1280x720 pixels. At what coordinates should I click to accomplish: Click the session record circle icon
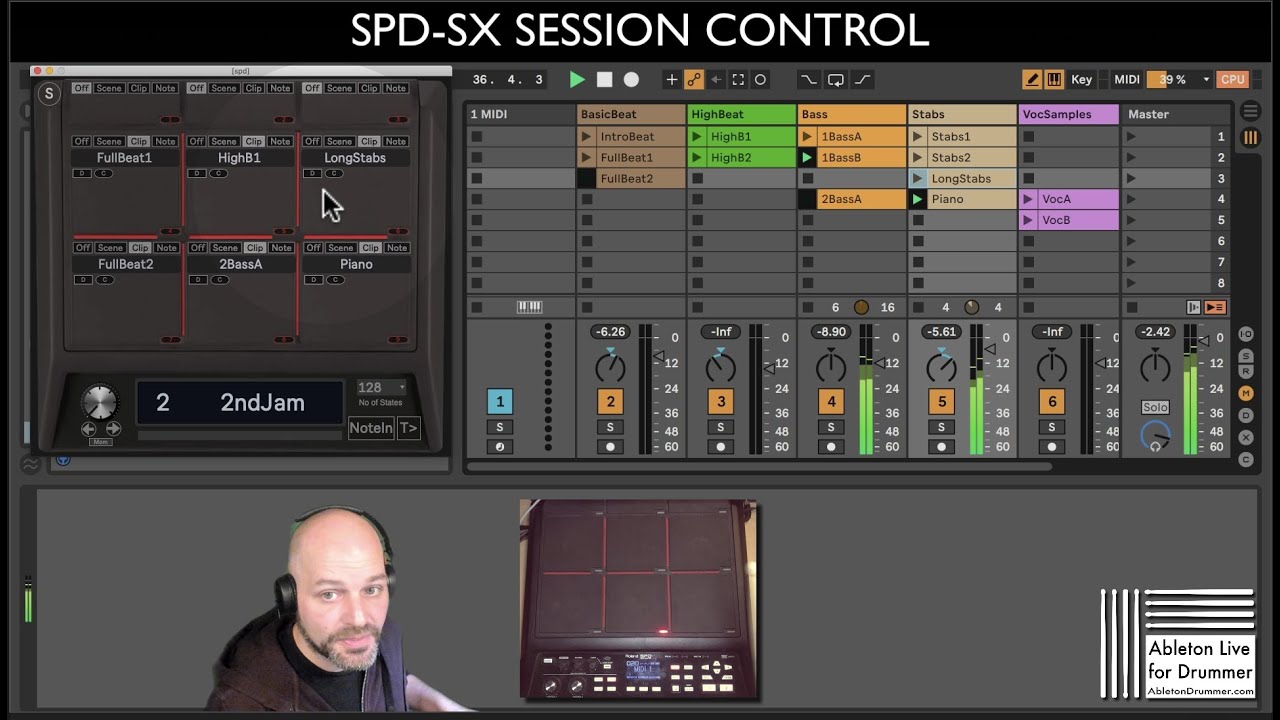[760, 79]
